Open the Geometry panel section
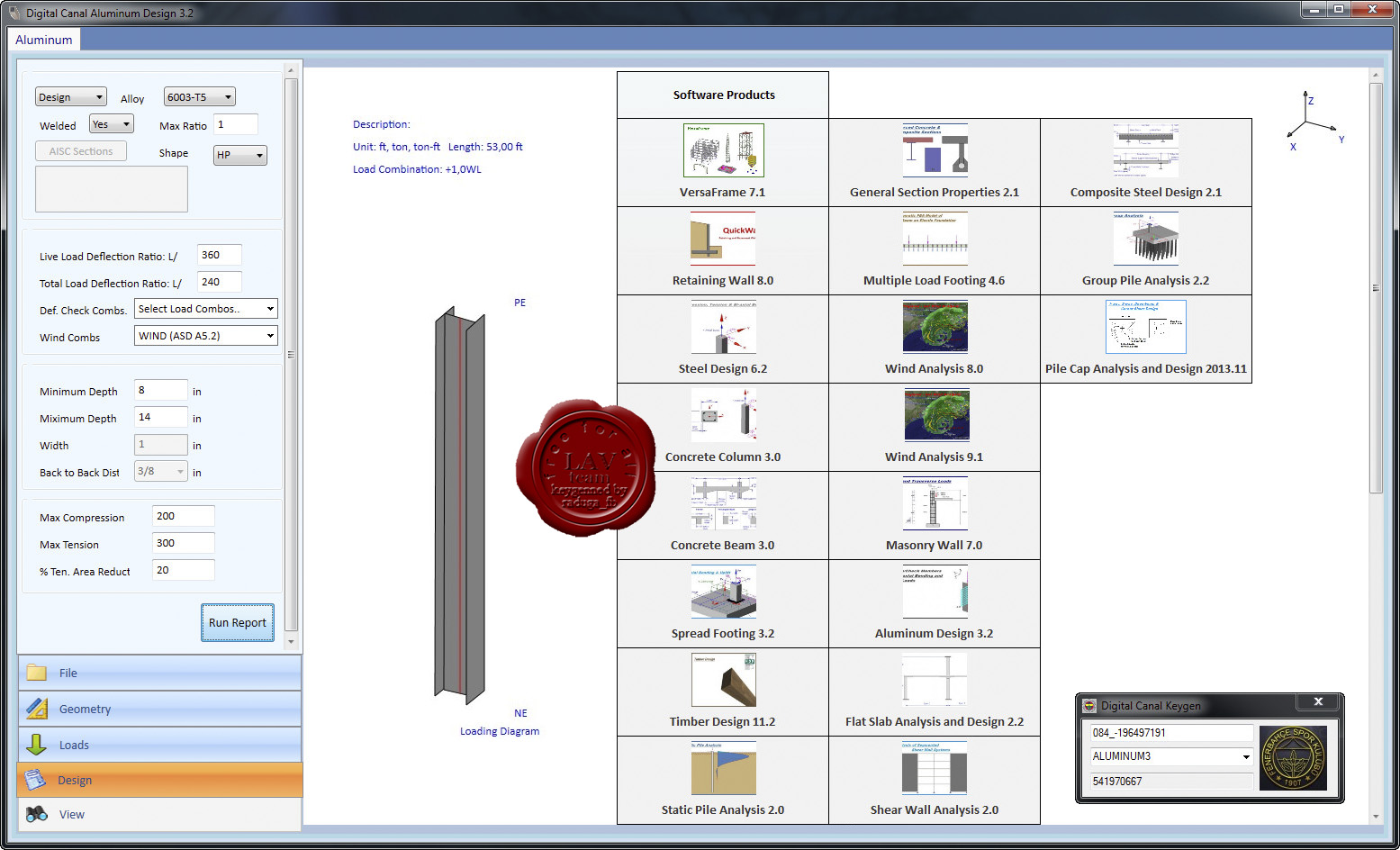 159,709
